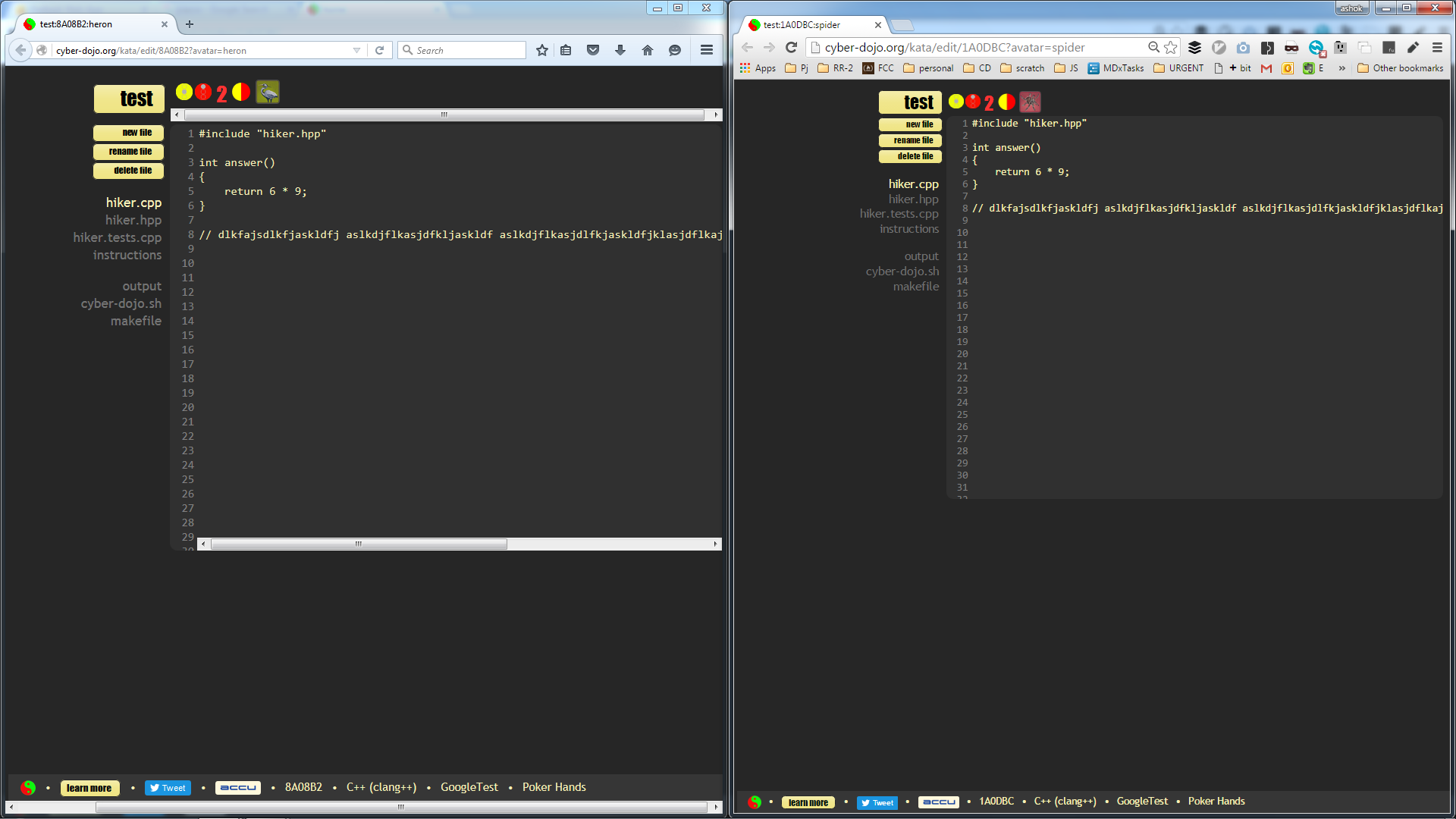Click new file button in Chrome window
Screen dimensions: 1456x819
(x=910, y=124)
